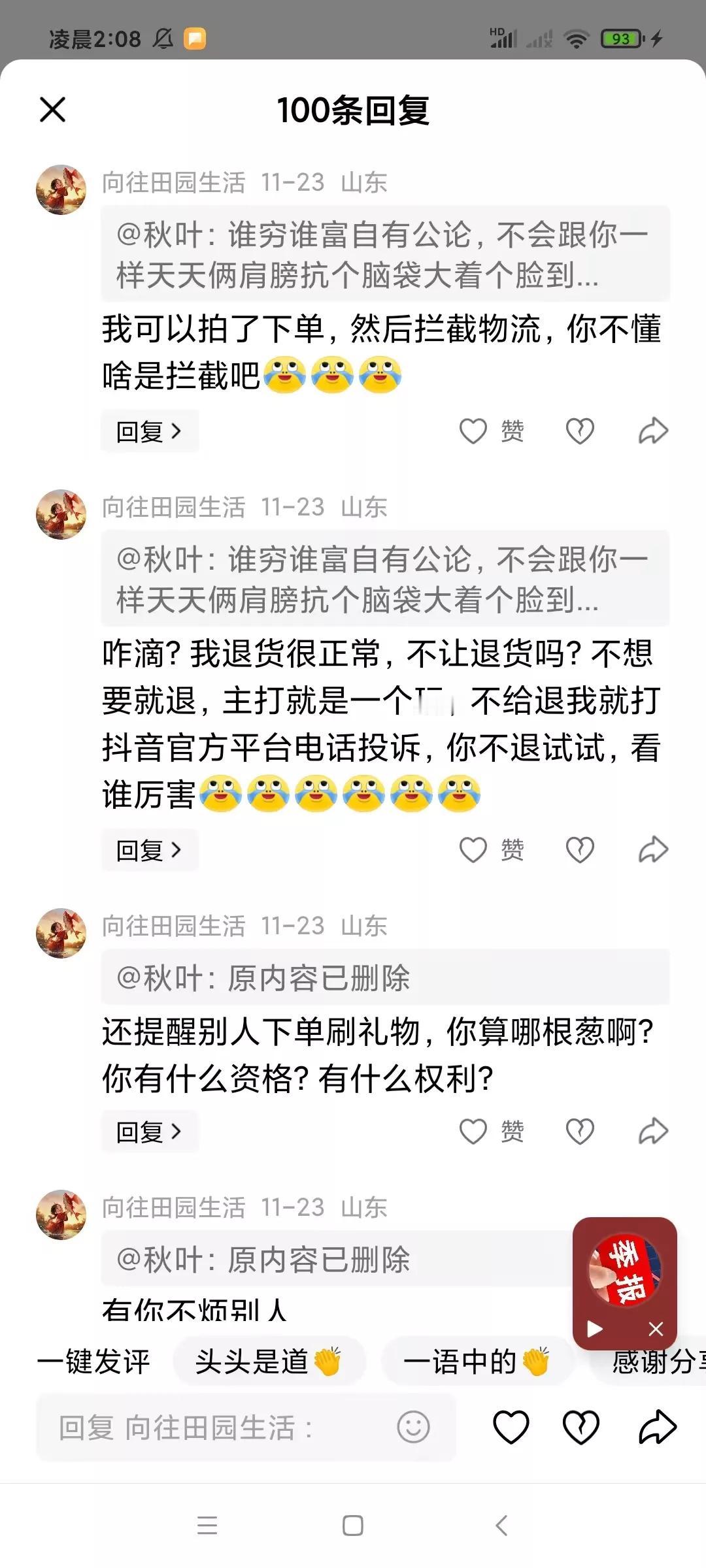
Task: Open the emoji picker in reply box
Action: pos(413,1427)
